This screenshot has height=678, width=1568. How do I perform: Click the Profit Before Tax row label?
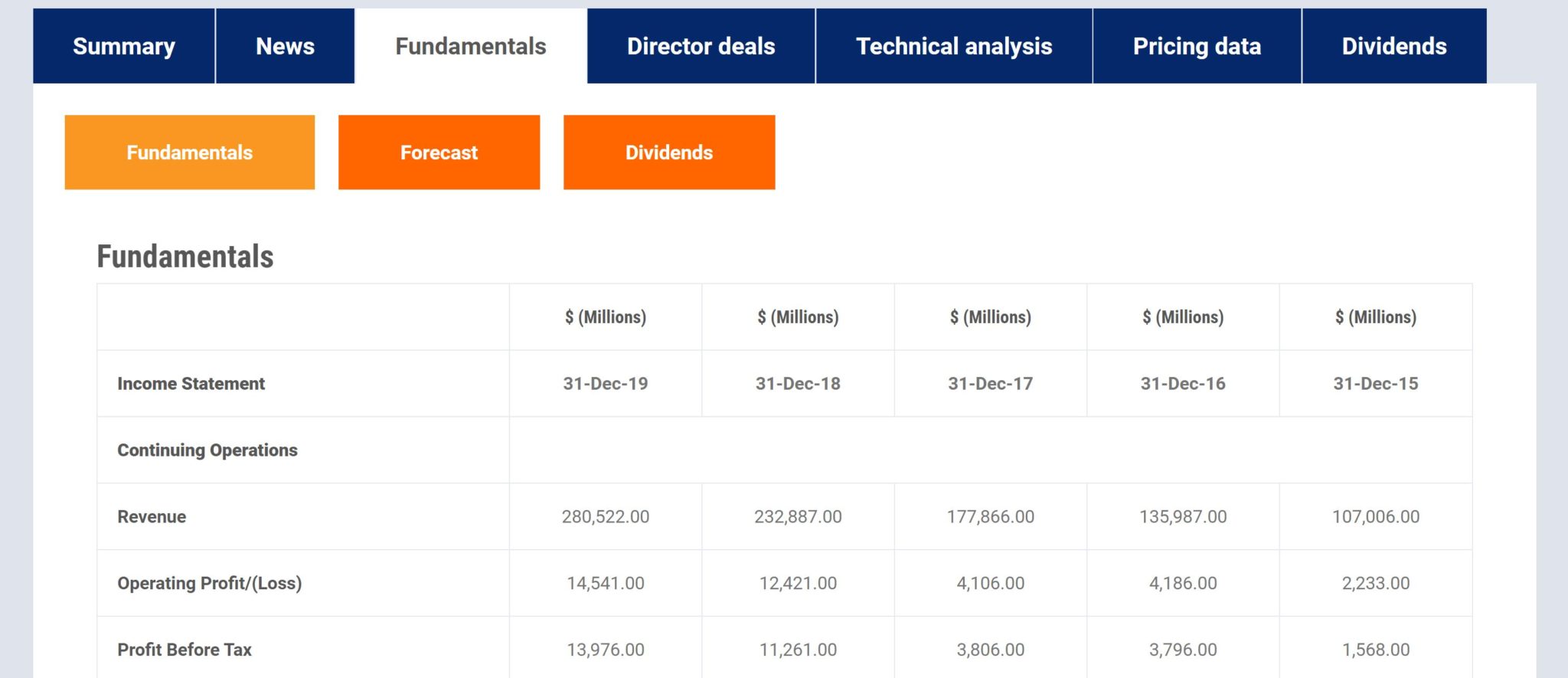pos(184,650)
